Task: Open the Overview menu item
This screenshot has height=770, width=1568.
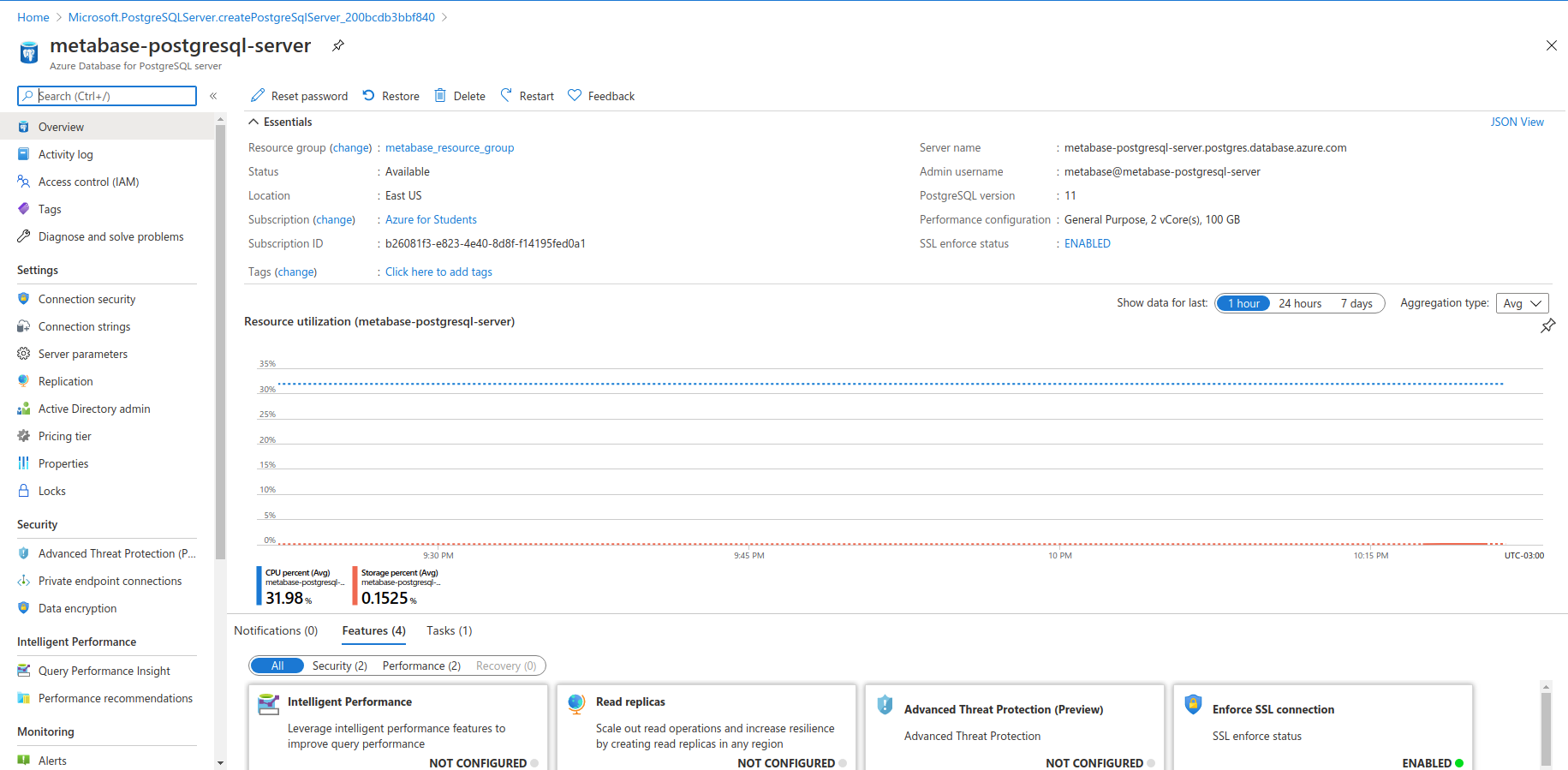Action: tap(107, 127)
